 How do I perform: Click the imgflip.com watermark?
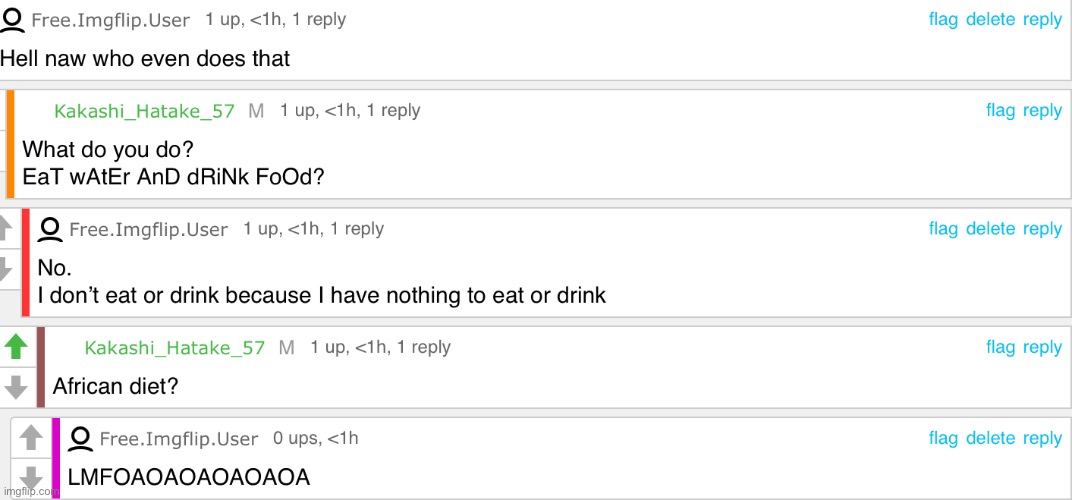click(x=26, y=491)
